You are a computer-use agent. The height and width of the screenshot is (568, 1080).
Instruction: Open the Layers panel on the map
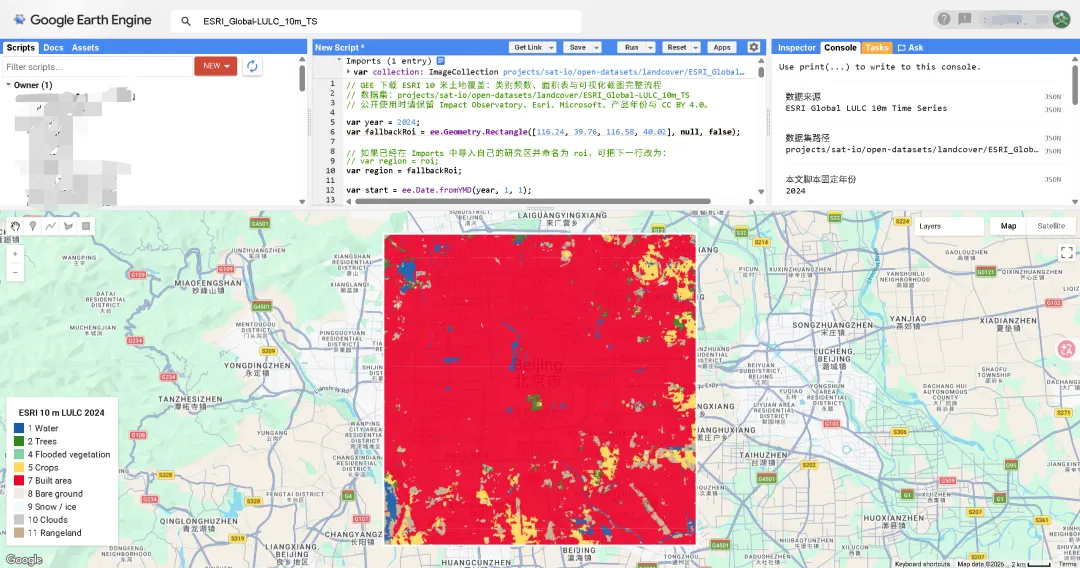pyautogui.click(x=950, y=226)
